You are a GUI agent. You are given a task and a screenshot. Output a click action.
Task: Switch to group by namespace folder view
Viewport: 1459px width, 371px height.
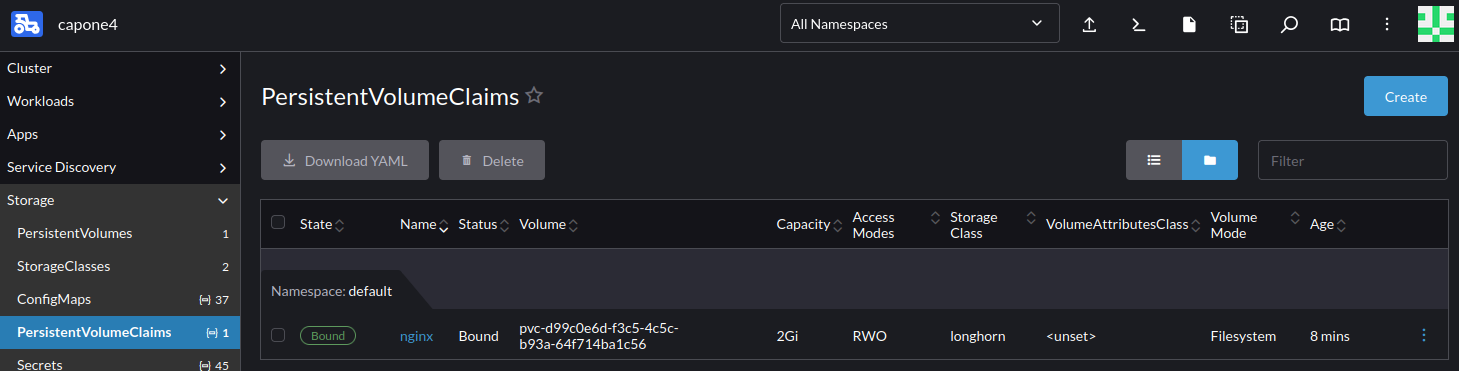tap(1210, 160)
